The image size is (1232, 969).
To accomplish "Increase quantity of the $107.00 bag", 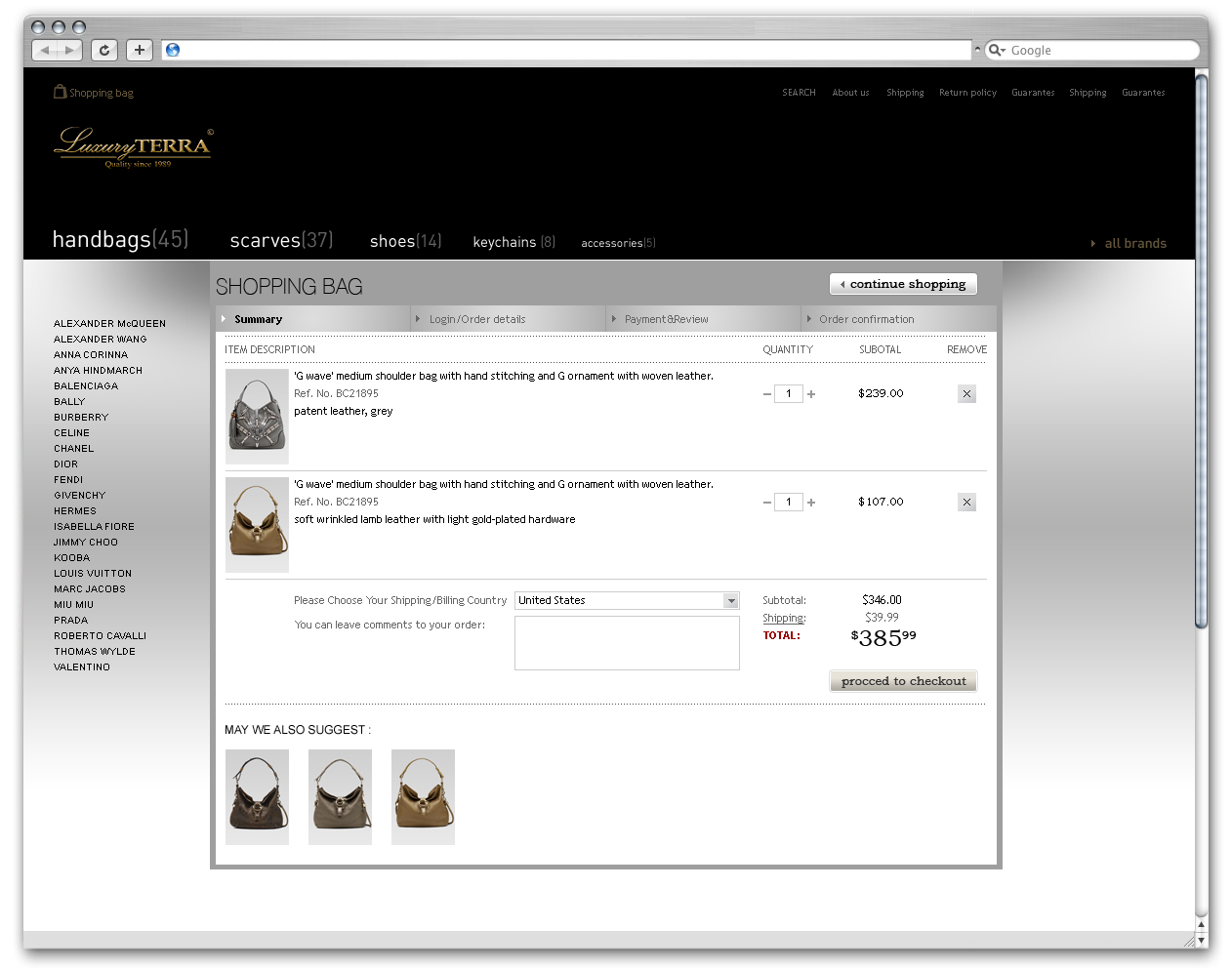I will 811,503.
